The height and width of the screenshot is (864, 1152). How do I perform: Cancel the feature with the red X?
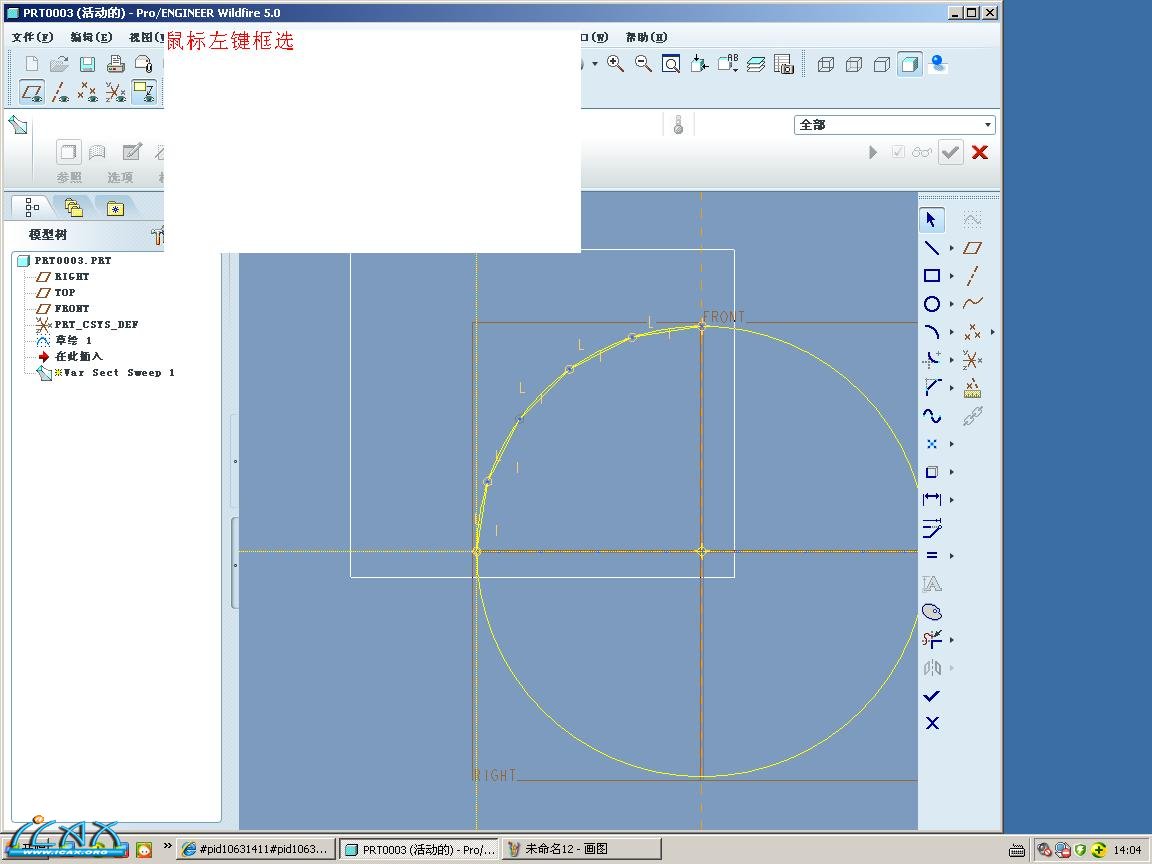pyautogui.click(x=980, y=152)
